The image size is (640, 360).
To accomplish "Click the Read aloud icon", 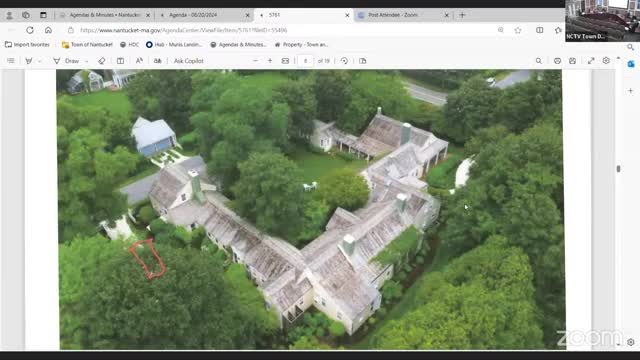I will tap(139, 61).
